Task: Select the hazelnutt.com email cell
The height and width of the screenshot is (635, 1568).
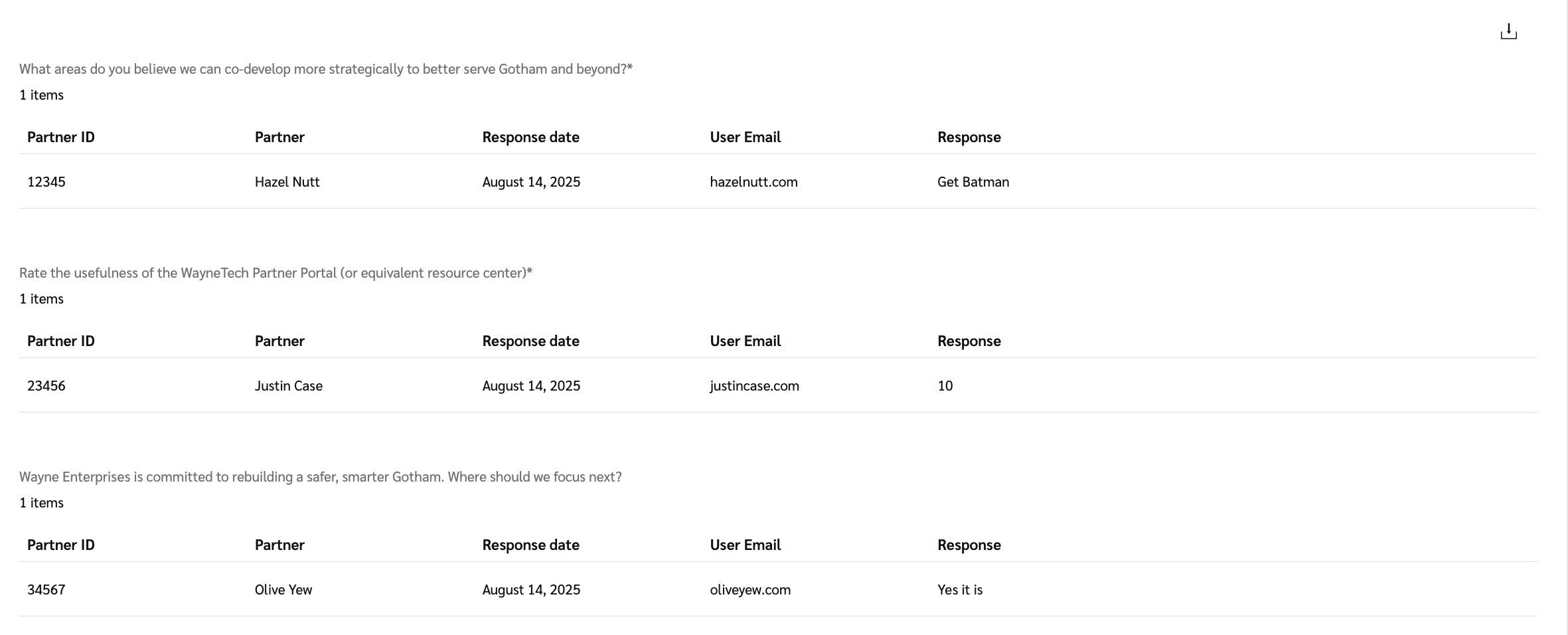Action: tap(753, 182)
